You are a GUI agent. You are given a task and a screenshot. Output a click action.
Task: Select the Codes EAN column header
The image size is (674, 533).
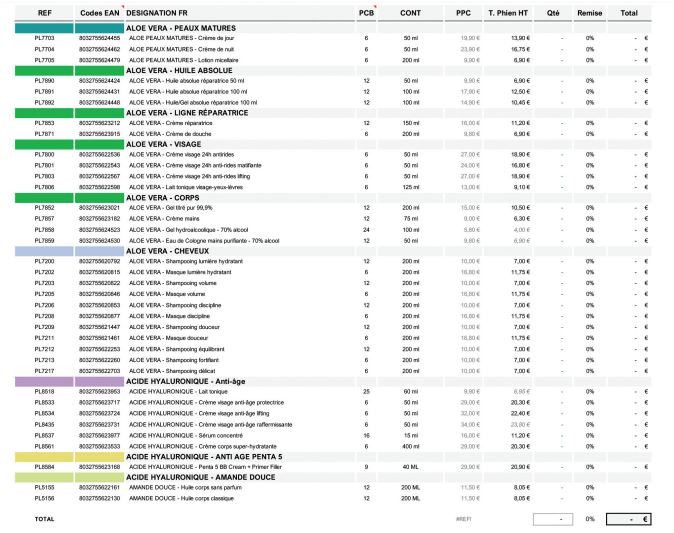[x=100, y=13]
